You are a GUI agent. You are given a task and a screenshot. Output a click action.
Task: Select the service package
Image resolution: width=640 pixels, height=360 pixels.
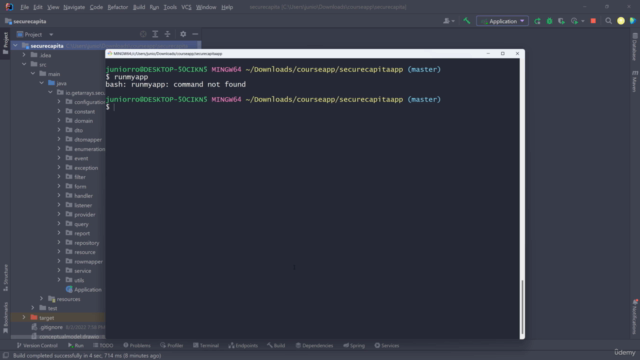click(x=82, y=271)
